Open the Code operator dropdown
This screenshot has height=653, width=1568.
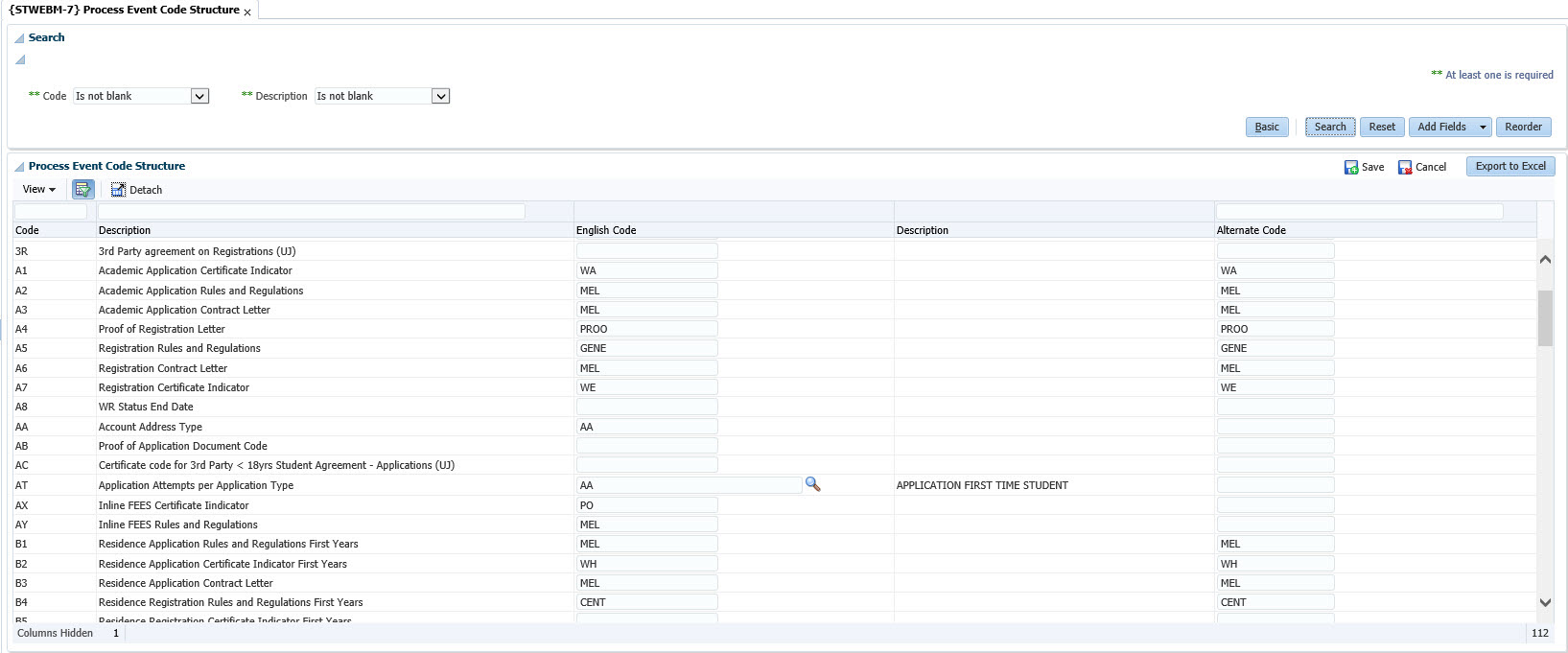pos(199,96)
